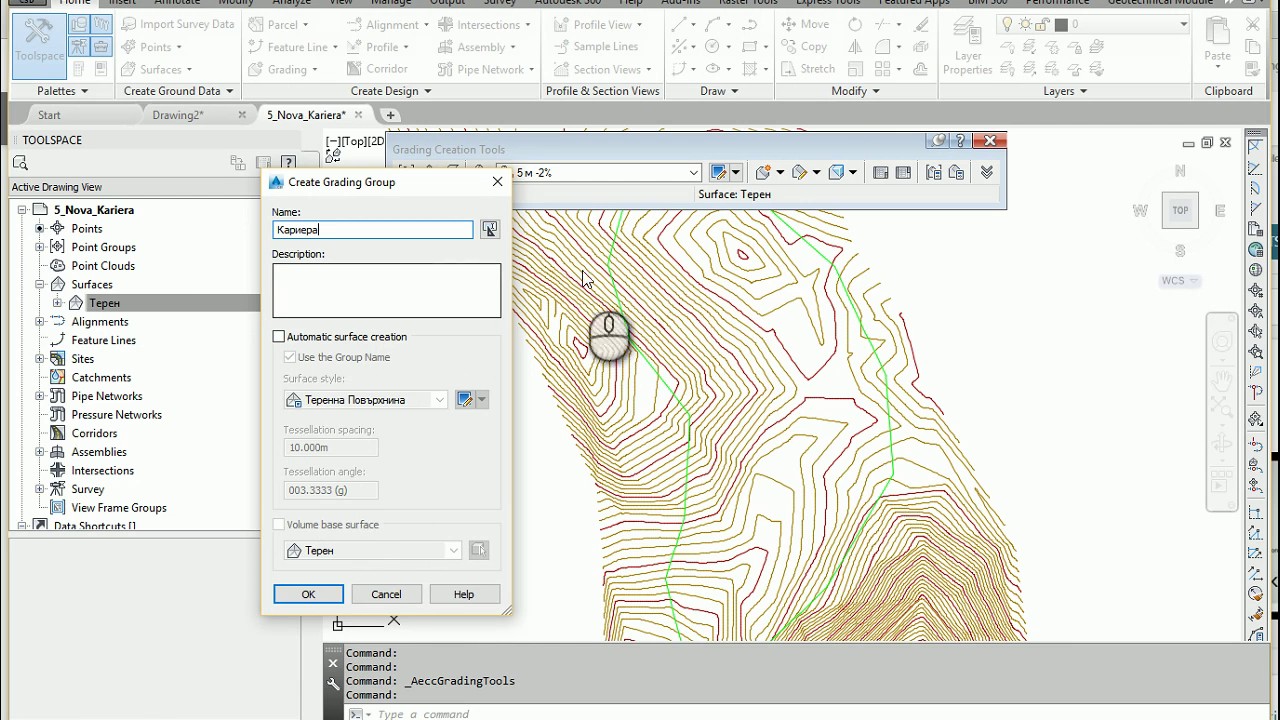The height and width of the screenshot is (720, 1280).
Task: Click the Tessellation spacing field
Action: 331,448
